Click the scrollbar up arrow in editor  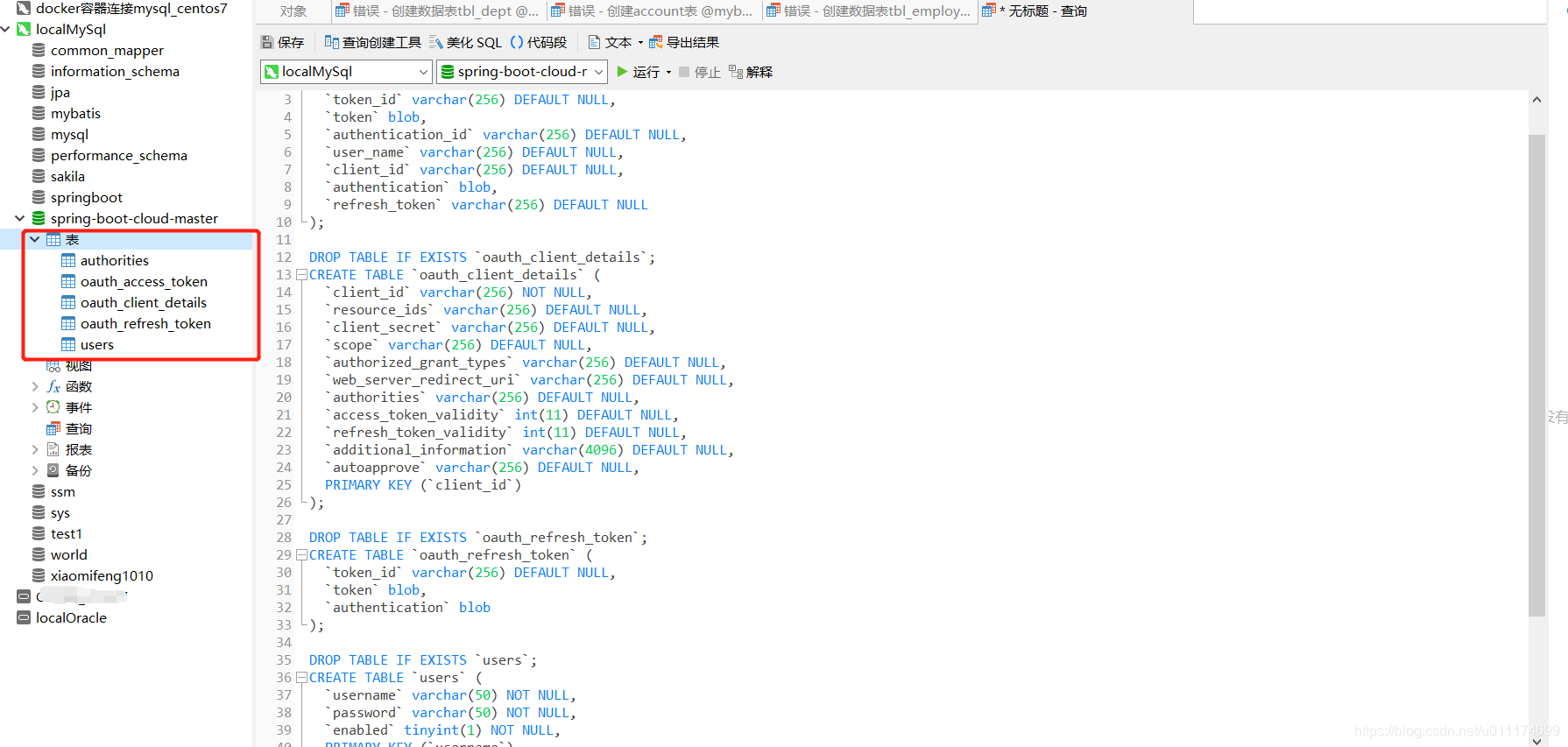click(1536, 100)
